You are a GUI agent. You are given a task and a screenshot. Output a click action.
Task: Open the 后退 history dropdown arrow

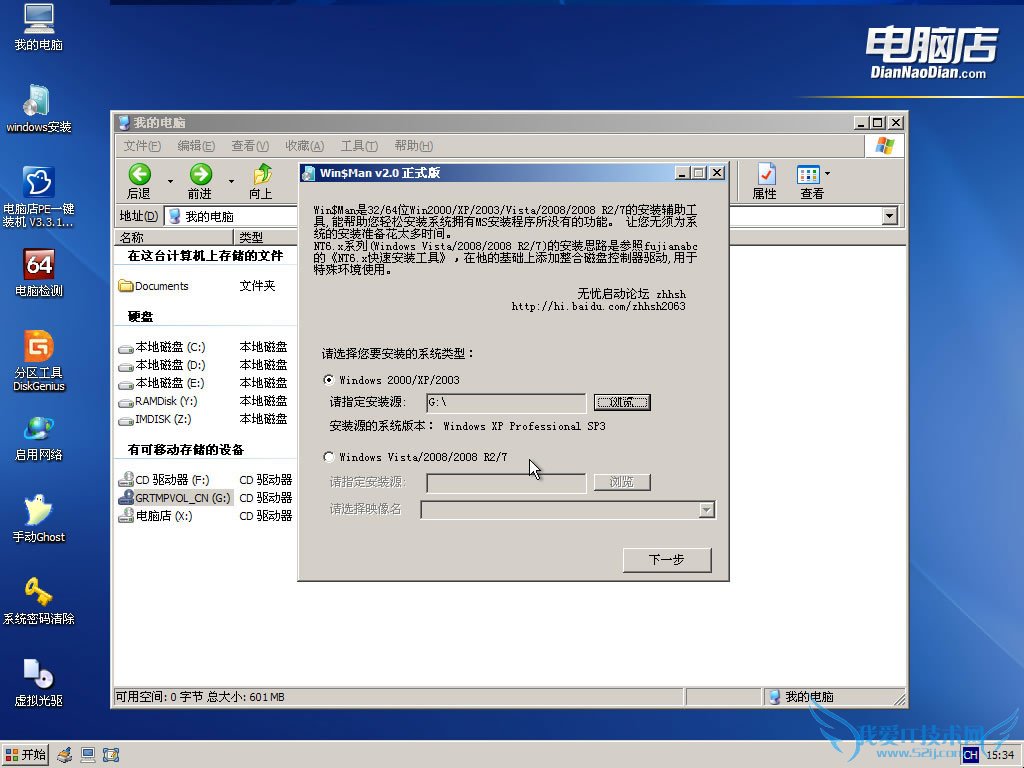pyautogui.click(x=170, y=181)
